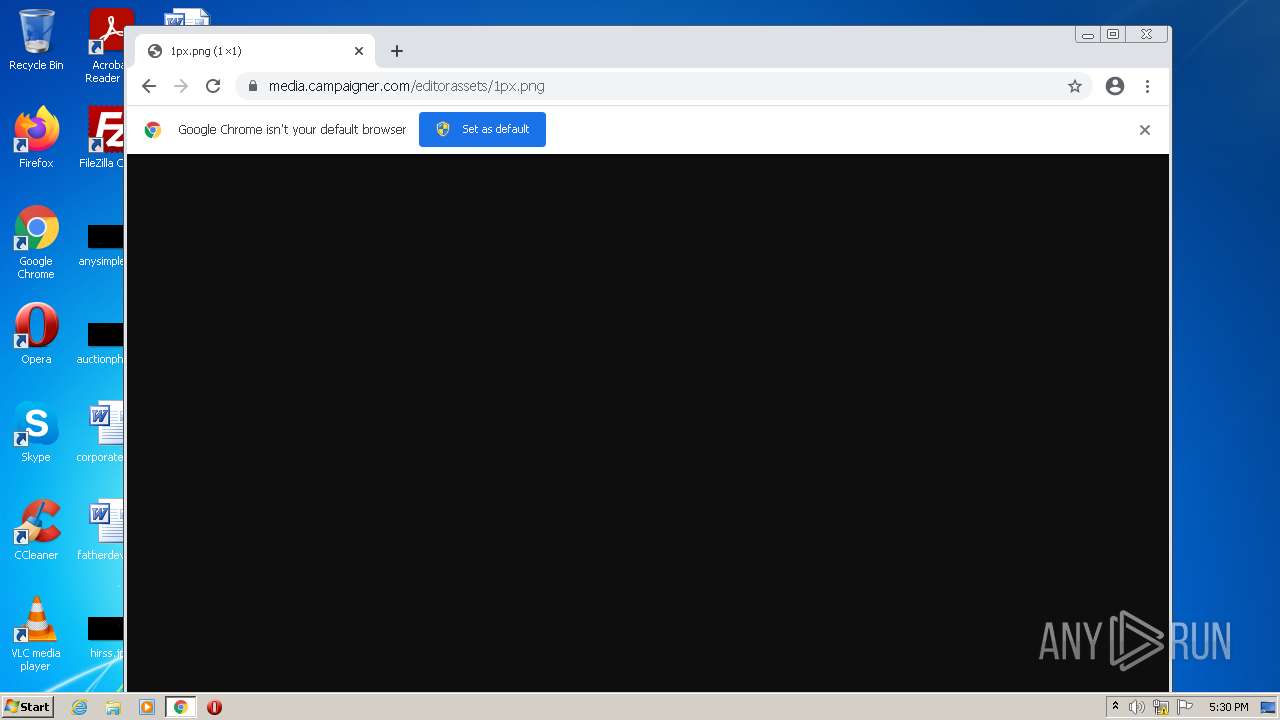Switch to Chrome in the taskbar
Screen dimensions: 1280x720
pyautogui.click(x=180, y=707)
